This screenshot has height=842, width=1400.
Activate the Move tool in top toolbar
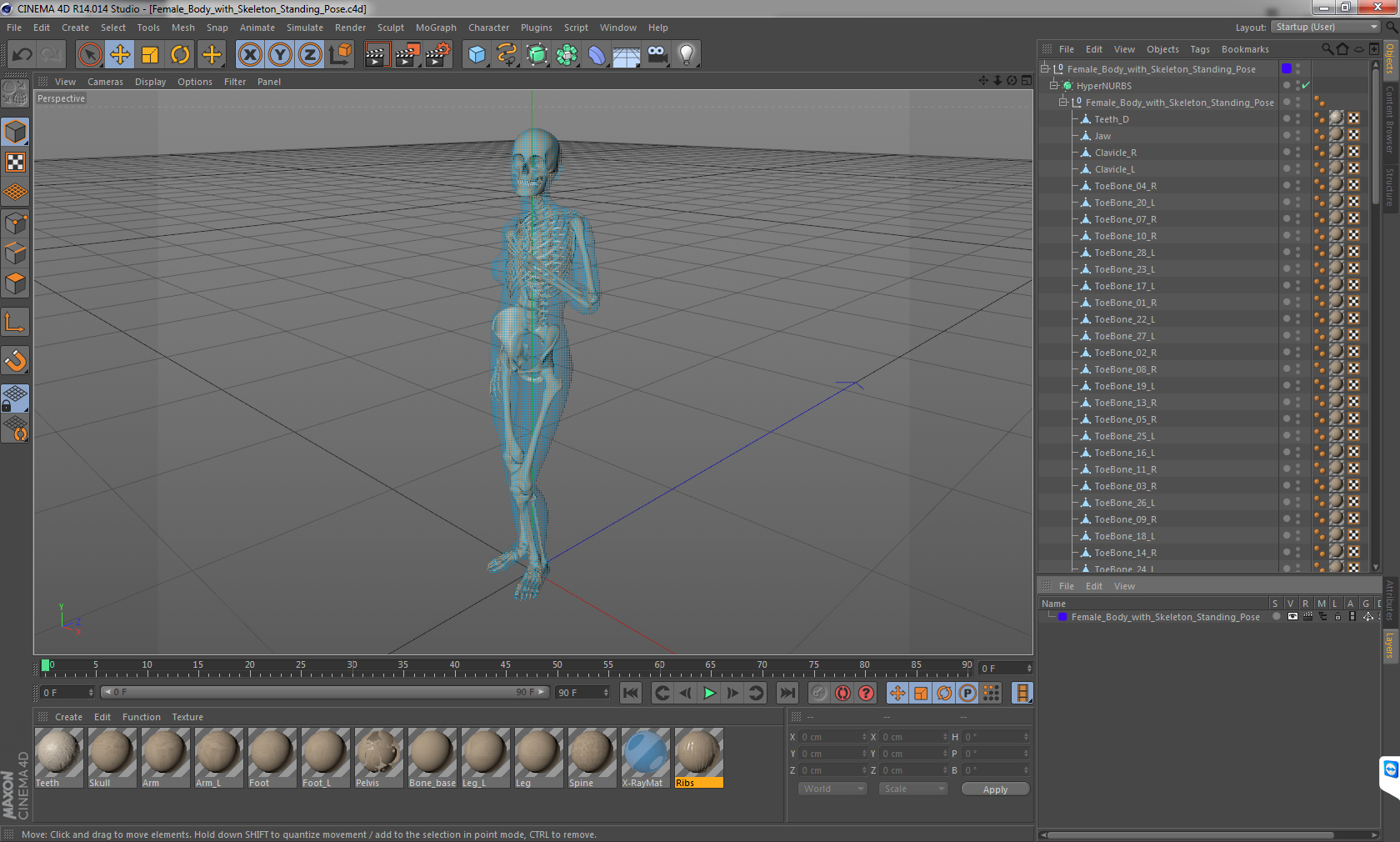(x=120, y=55)
